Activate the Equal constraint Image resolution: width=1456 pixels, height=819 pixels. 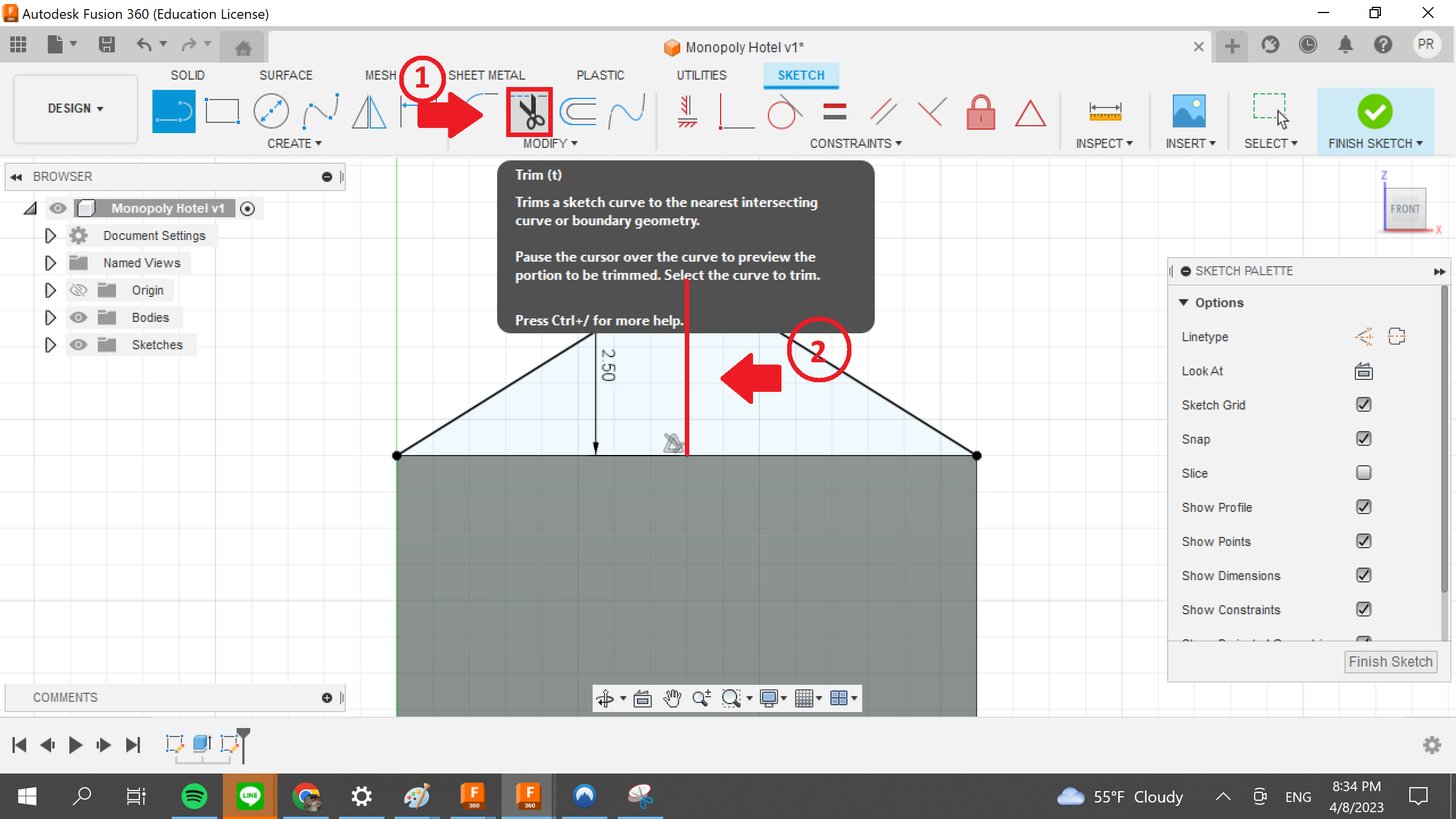[835, 112]
